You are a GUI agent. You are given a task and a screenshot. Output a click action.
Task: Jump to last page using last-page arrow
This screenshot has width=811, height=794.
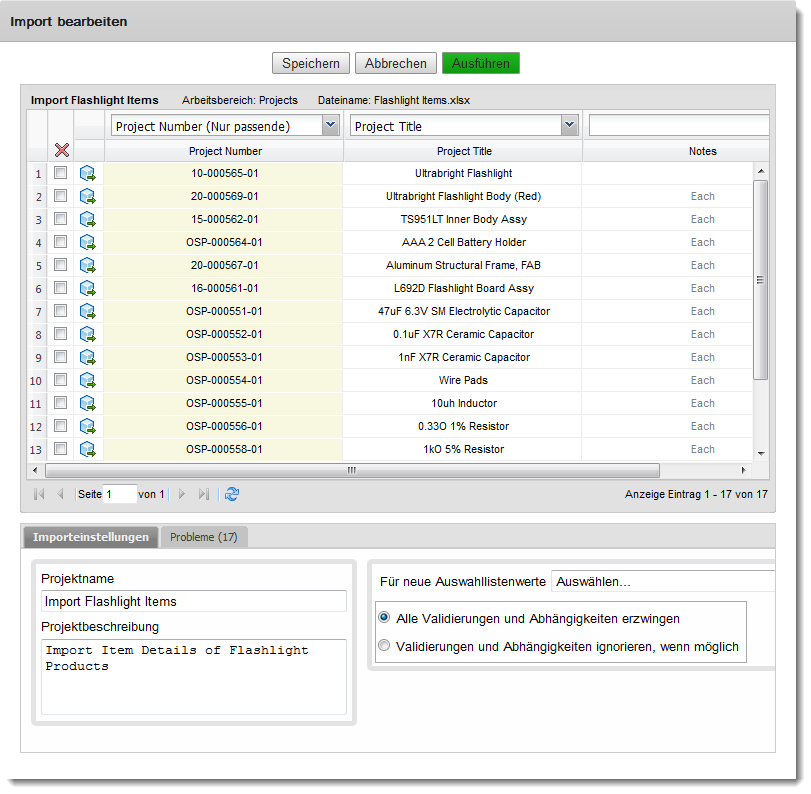(x=205, y=494)
